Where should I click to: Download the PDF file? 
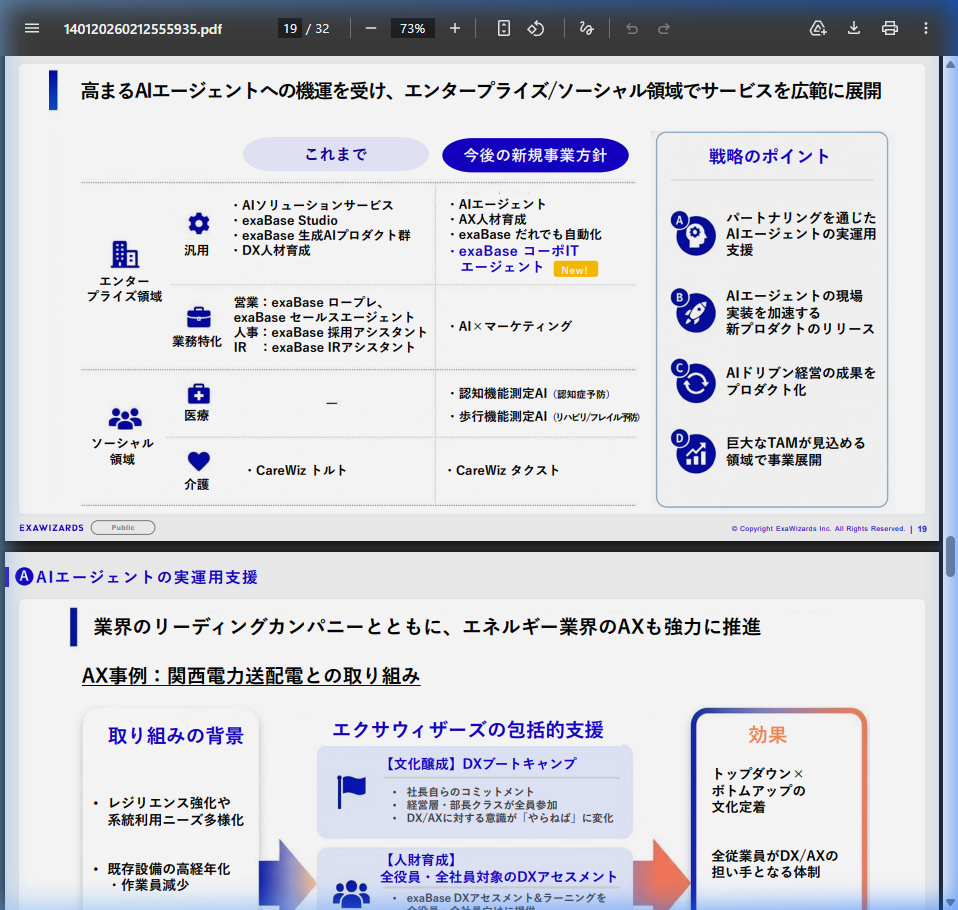pos(853,28)
